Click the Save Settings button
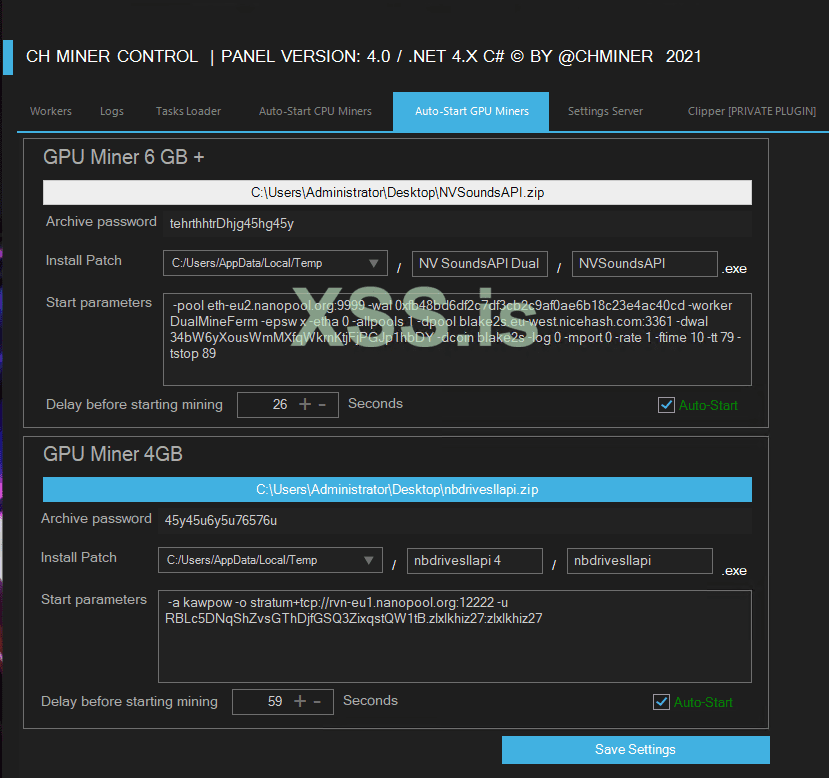Viewport: 829px width, 778px height. click(x=635, y=749)
